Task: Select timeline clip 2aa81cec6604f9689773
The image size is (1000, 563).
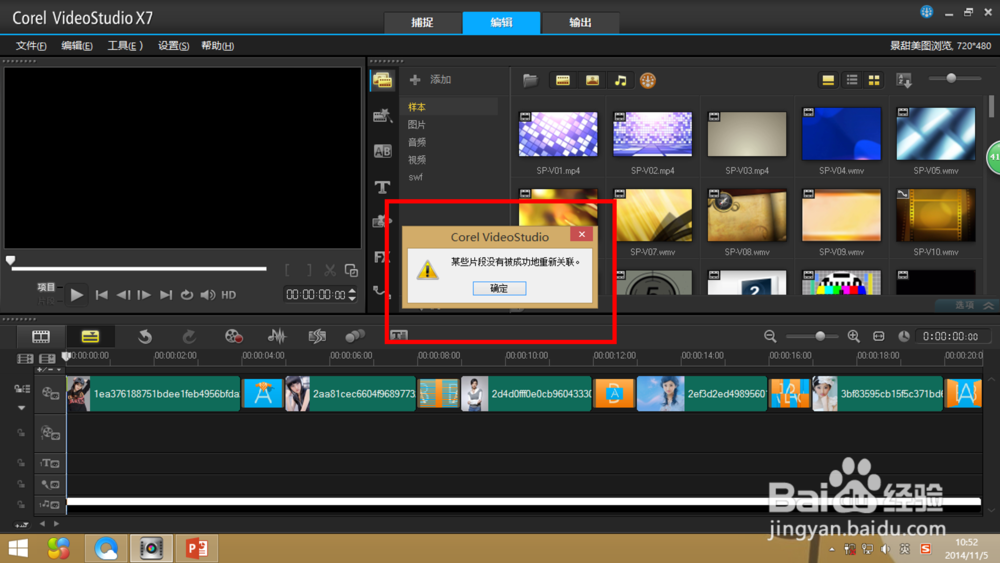Action: (350, 393)
